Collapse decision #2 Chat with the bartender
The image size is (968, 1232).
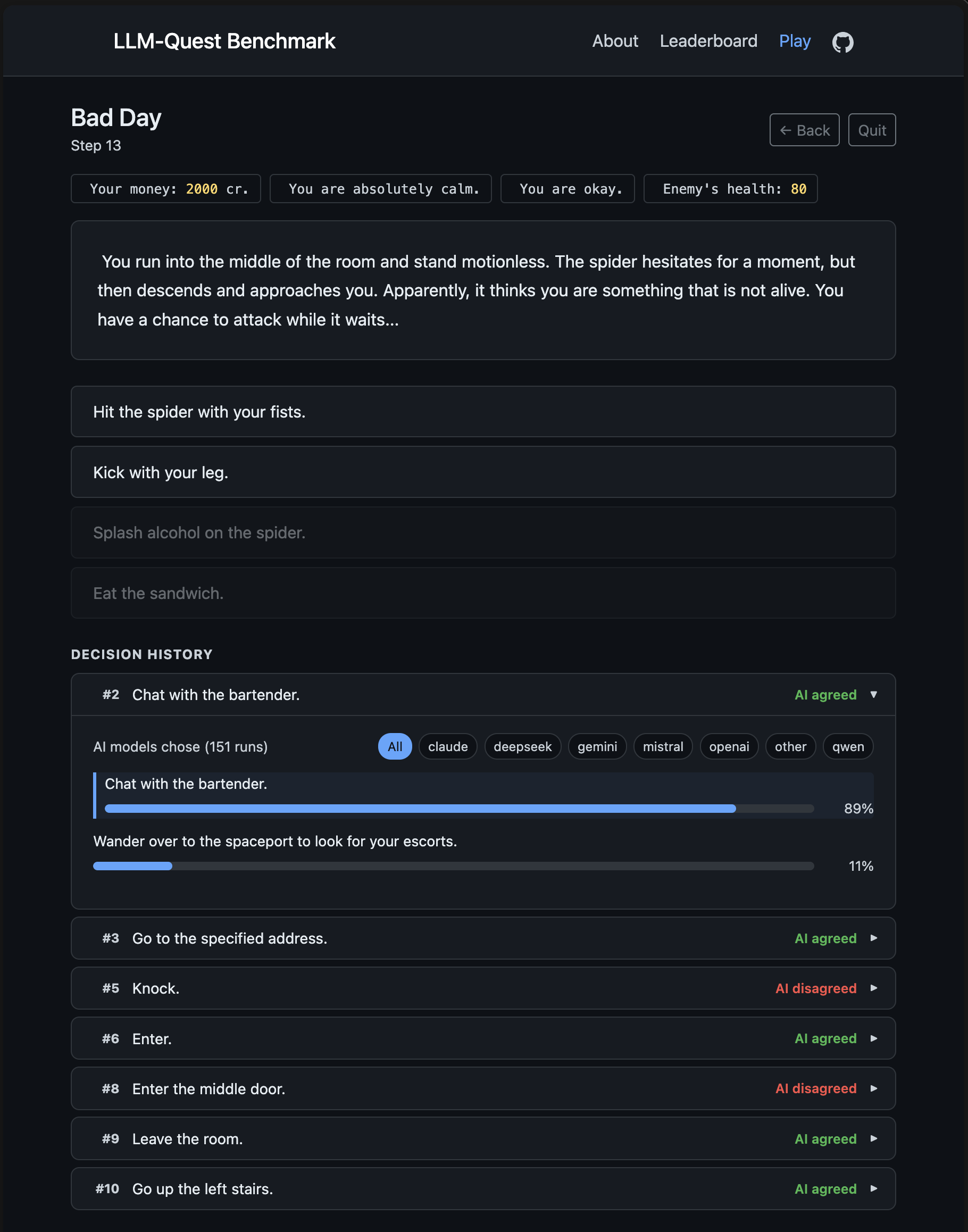coord(483,695)
